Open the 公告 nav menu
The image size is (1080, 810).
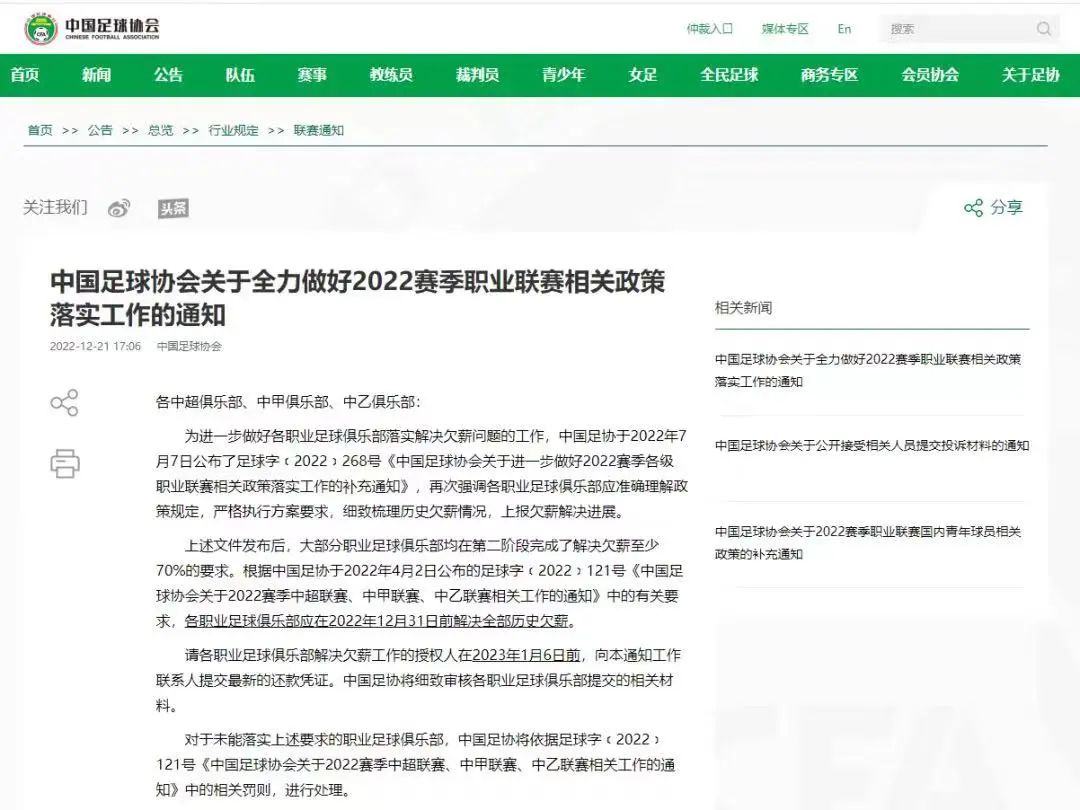coord(168,75)
